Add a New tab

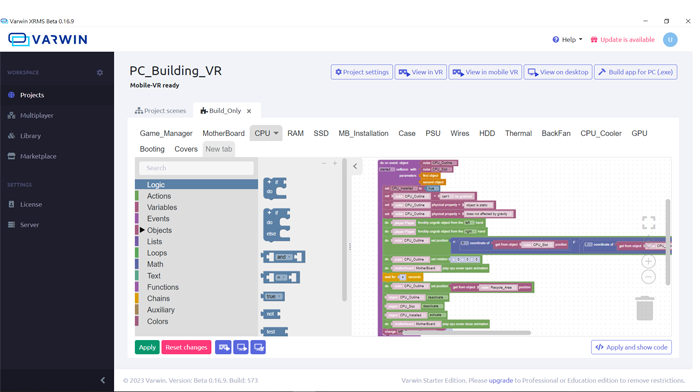tap(218, 149)
